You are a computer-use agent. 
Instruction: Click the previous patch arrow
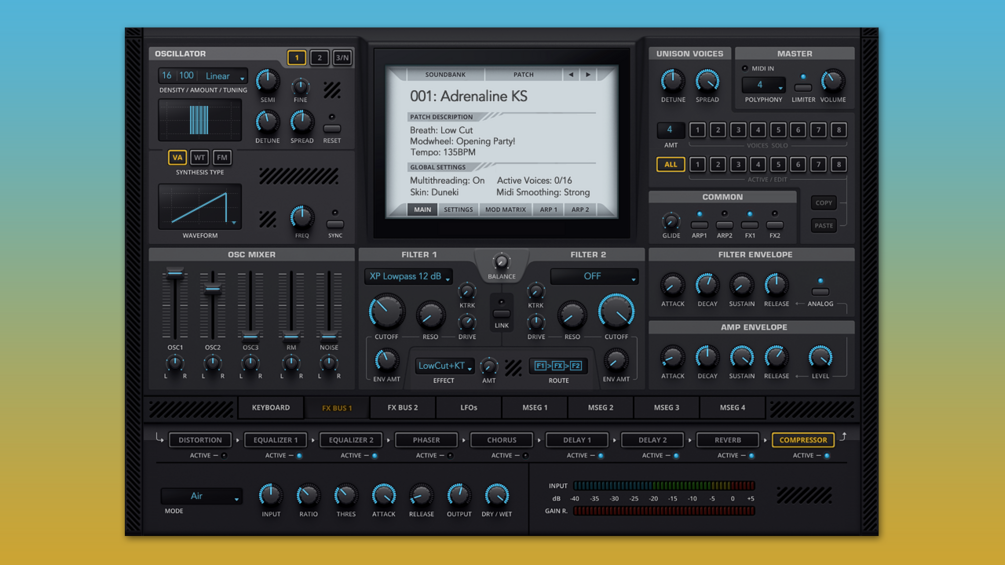570,75
